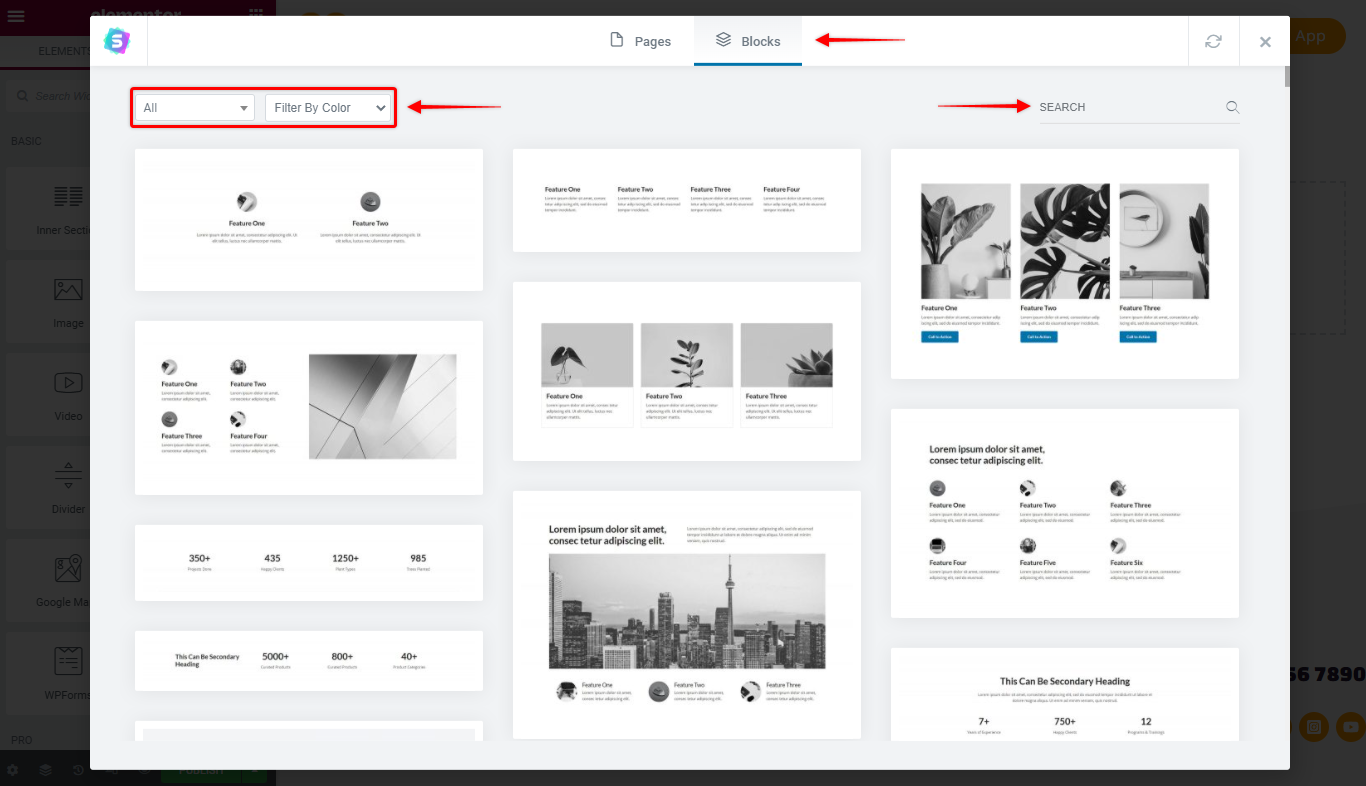Close the templates library modal
The width and height of the screenshot is (1366, 786).
pos(1265,42)
